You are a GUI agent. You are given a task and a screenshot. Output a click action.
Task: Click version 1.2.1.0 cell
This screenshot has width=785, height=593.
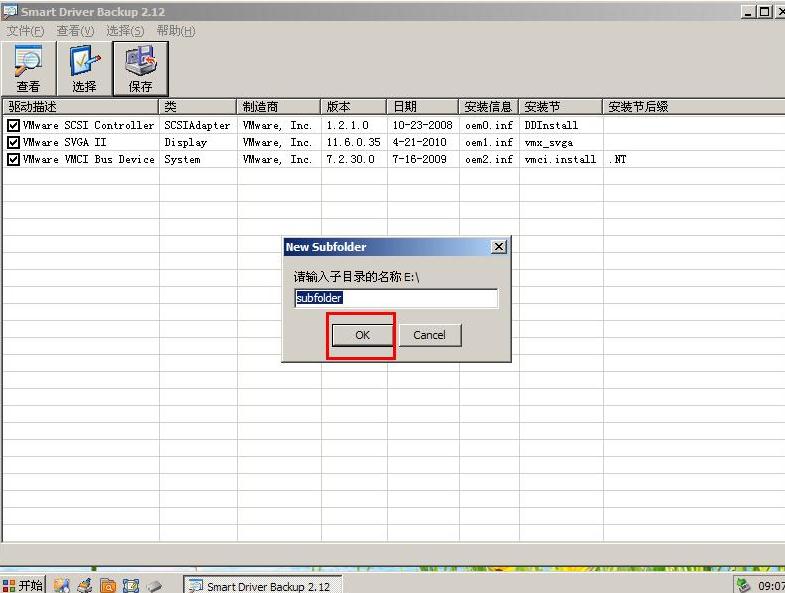pyautogui.click(x=347, y=125)
